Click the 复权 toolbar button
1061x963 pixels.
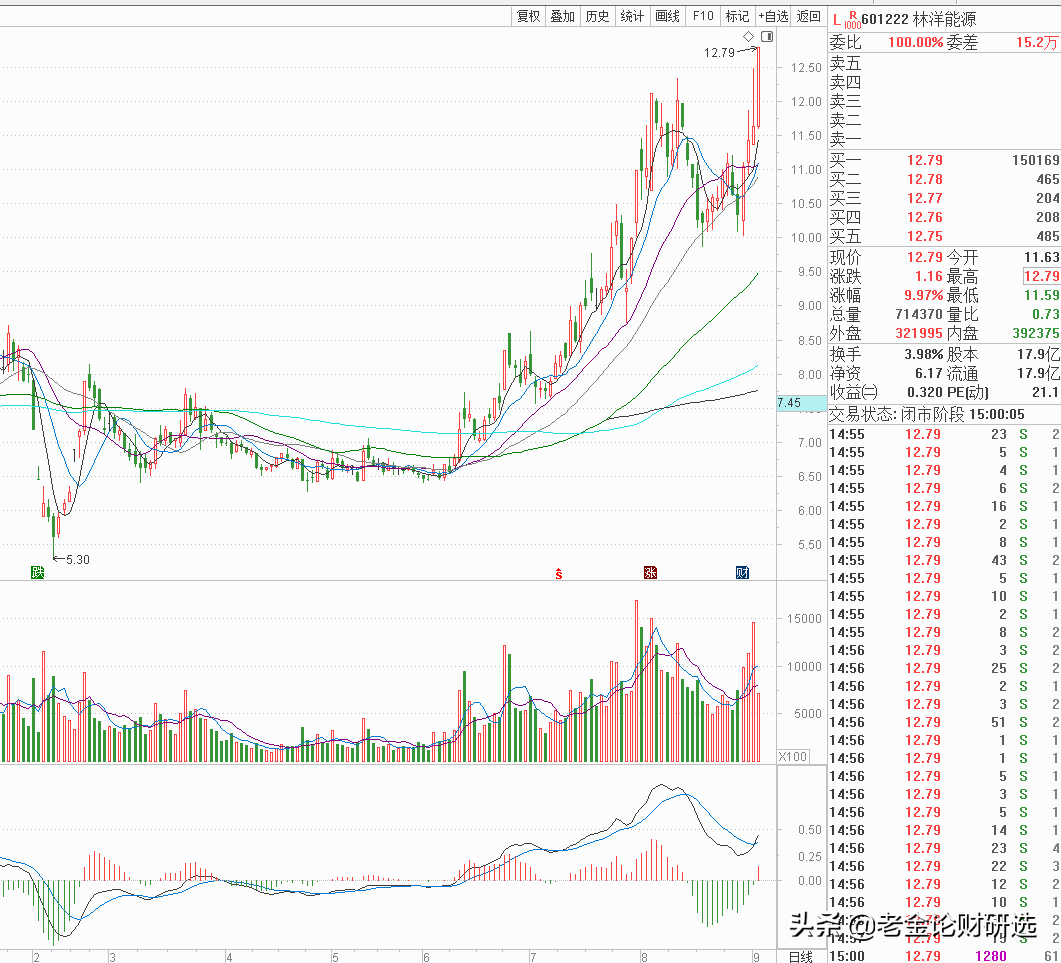(x=528, y=16)
